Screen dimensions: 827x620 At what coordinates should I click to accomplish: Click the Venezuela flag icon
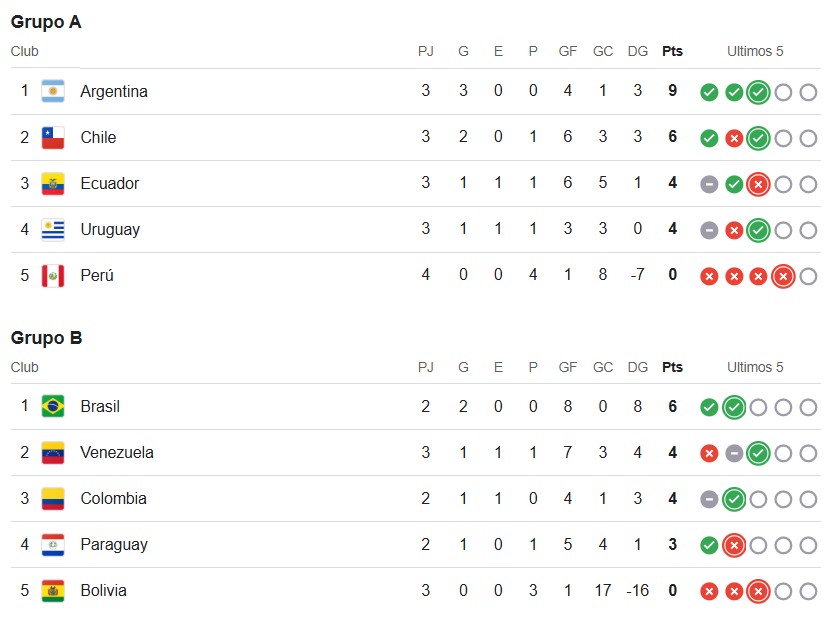pos(53,452)
